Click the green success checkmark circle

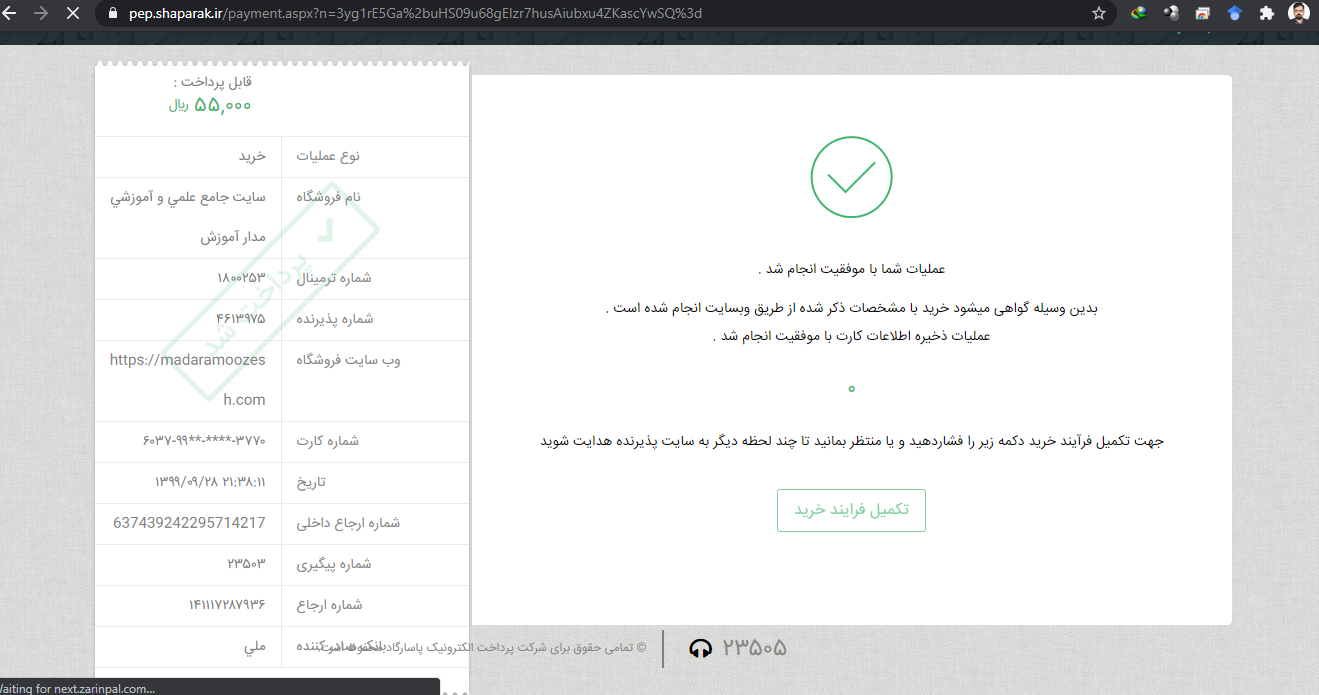(x=851, y=176)
